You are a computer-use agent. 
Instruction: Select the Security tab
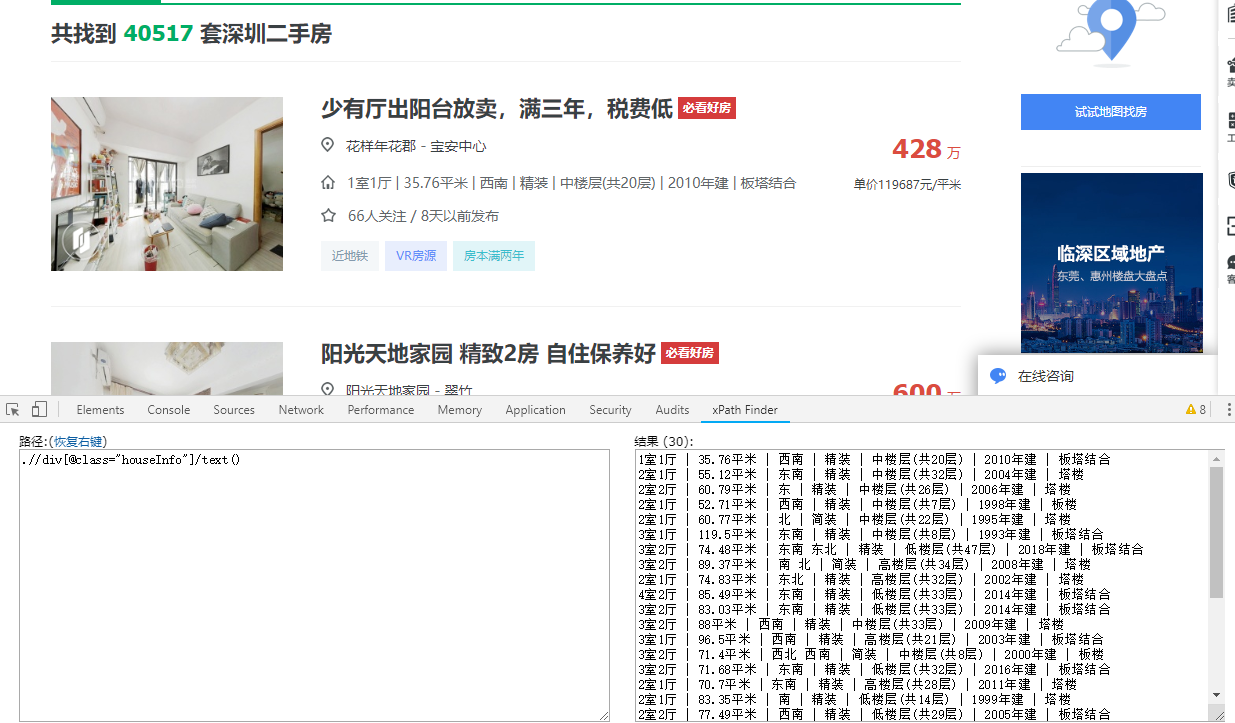(x=610, y=410)
